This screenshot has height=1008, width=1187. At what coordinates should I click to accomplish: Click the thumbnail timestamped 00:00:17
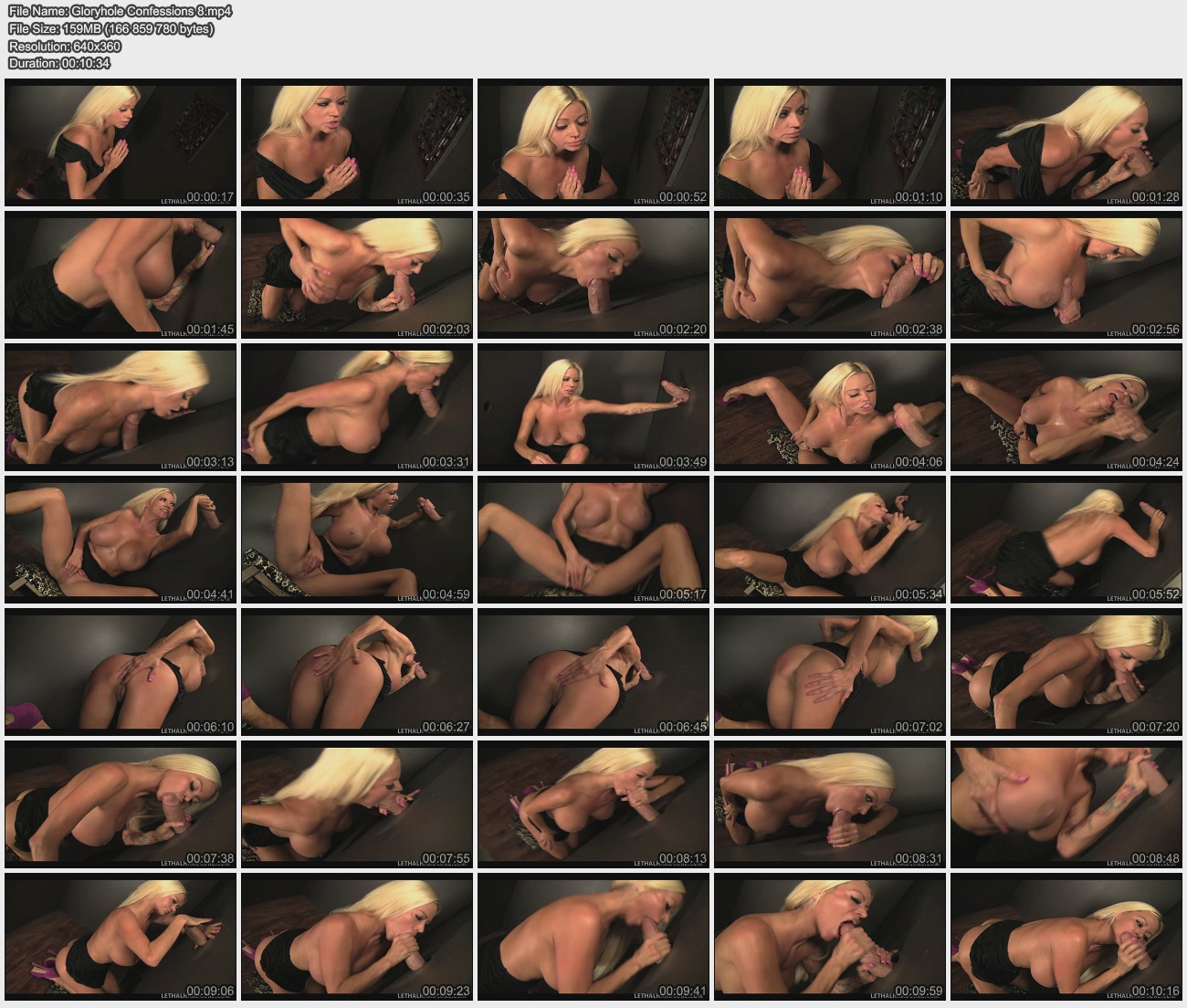(121, 142)
